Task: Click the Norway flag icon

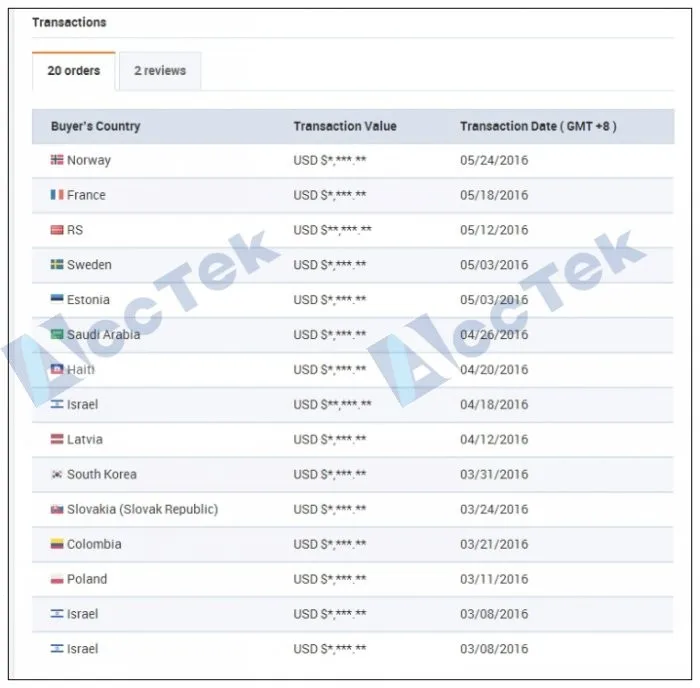Action: 57,160
